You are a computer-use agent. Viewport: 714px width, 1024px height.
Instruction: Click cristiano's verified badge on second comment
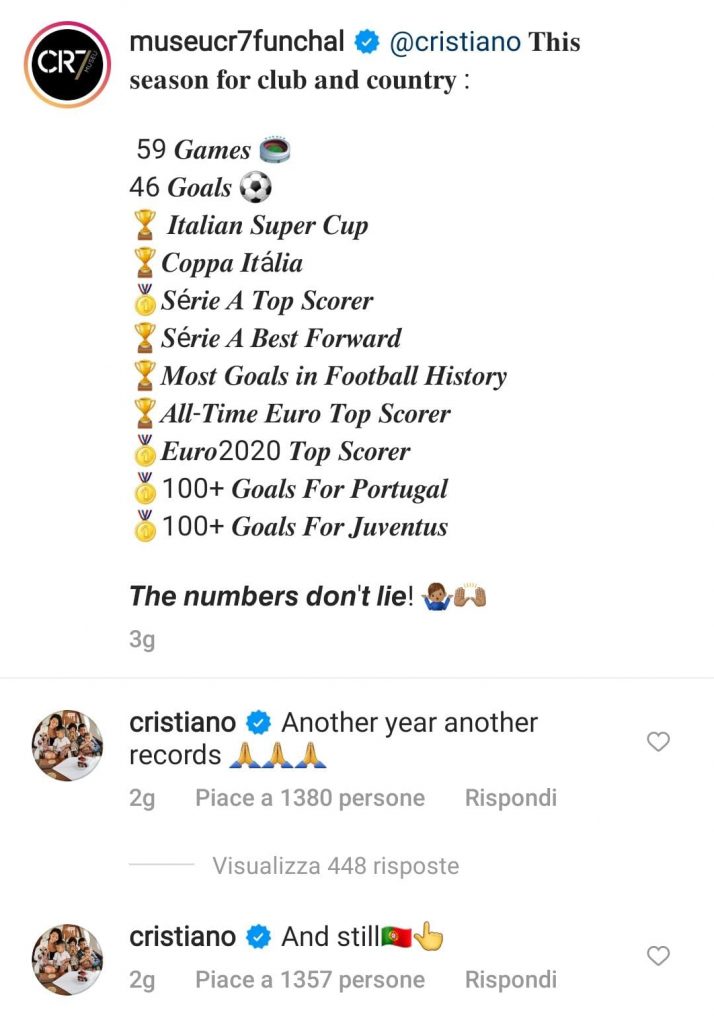259,937
